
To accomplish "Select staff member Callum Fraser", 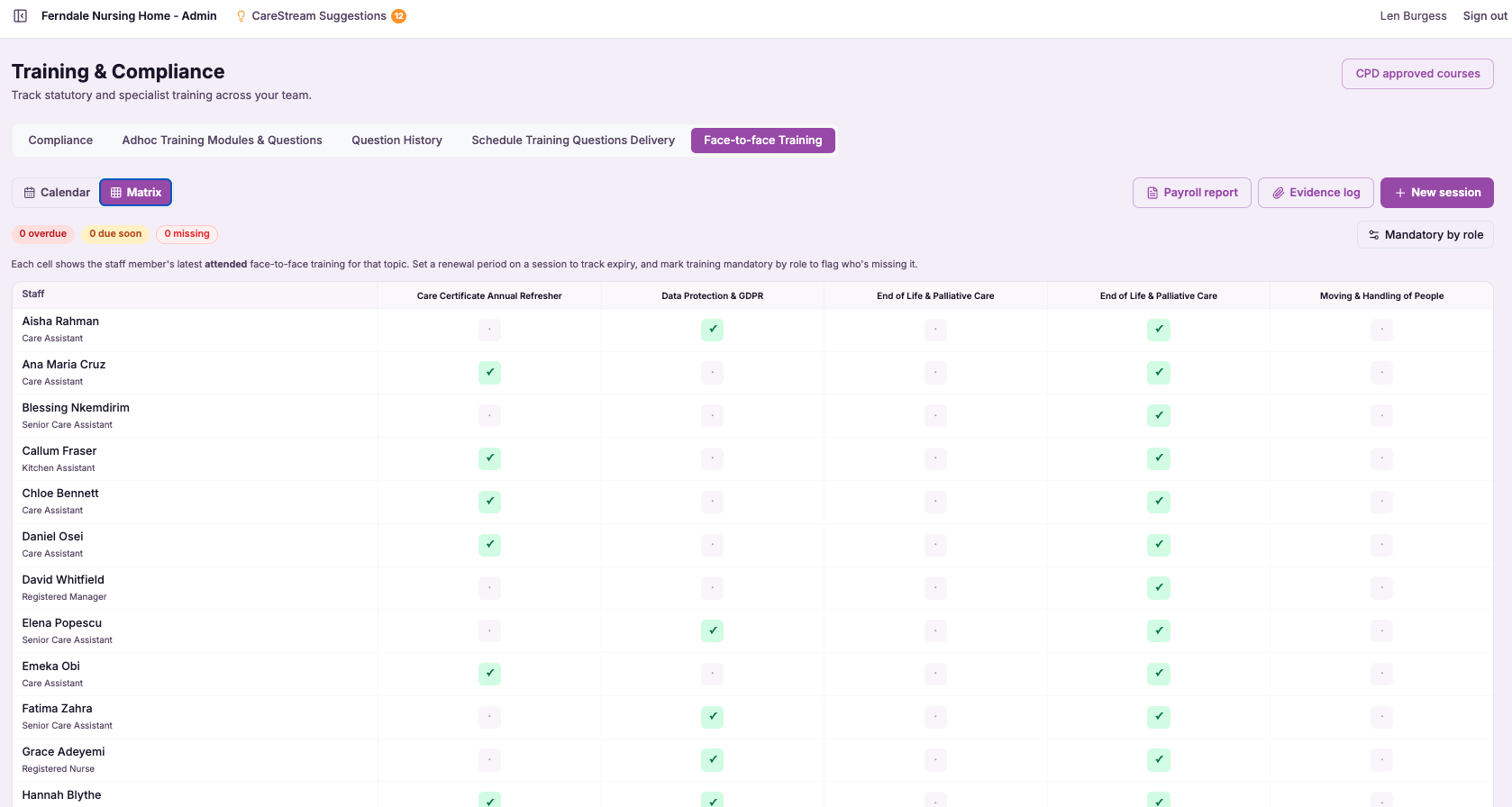I will [59, 451].
